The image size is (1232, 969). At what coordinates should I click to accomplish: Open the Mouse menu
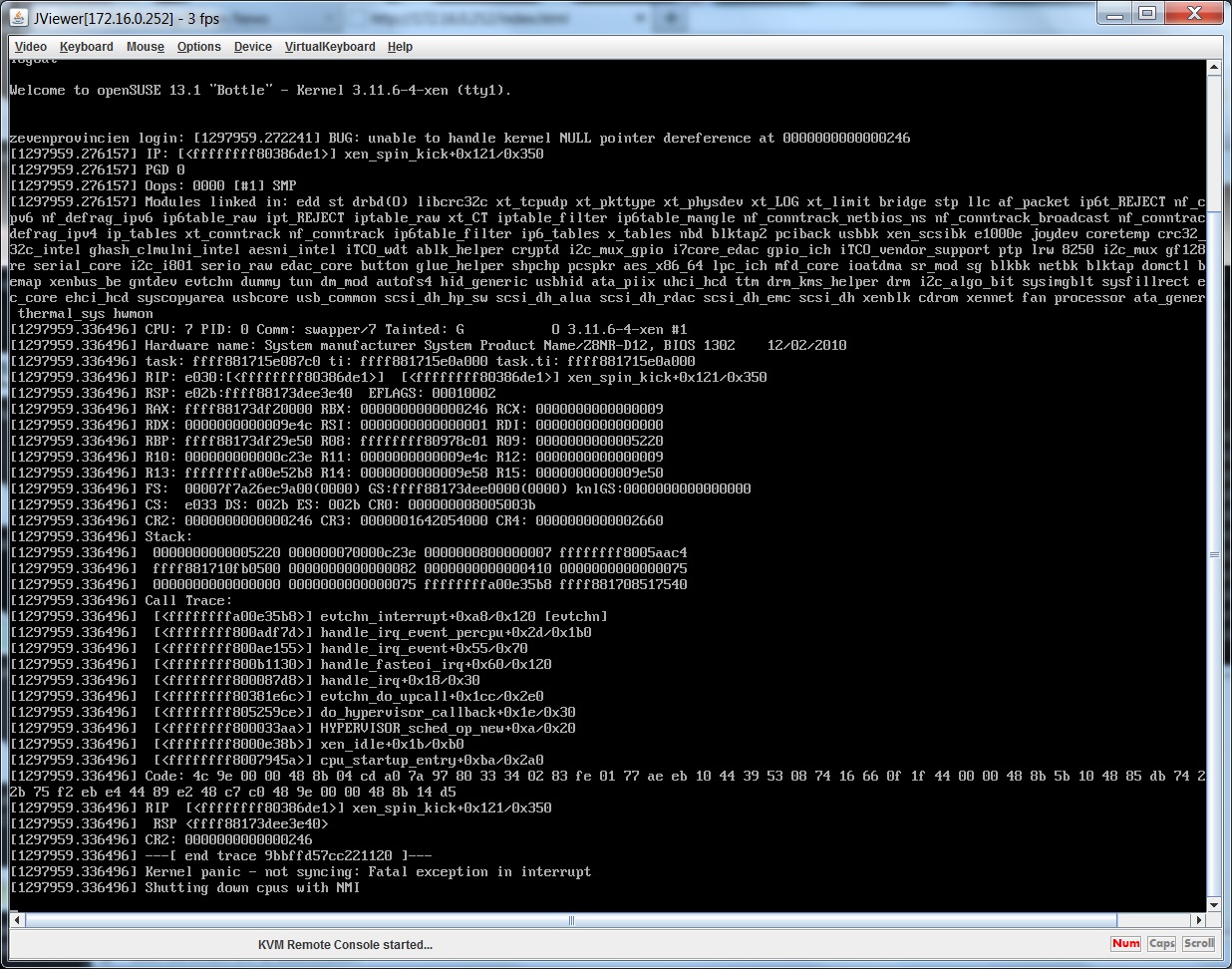coord(146,47)
